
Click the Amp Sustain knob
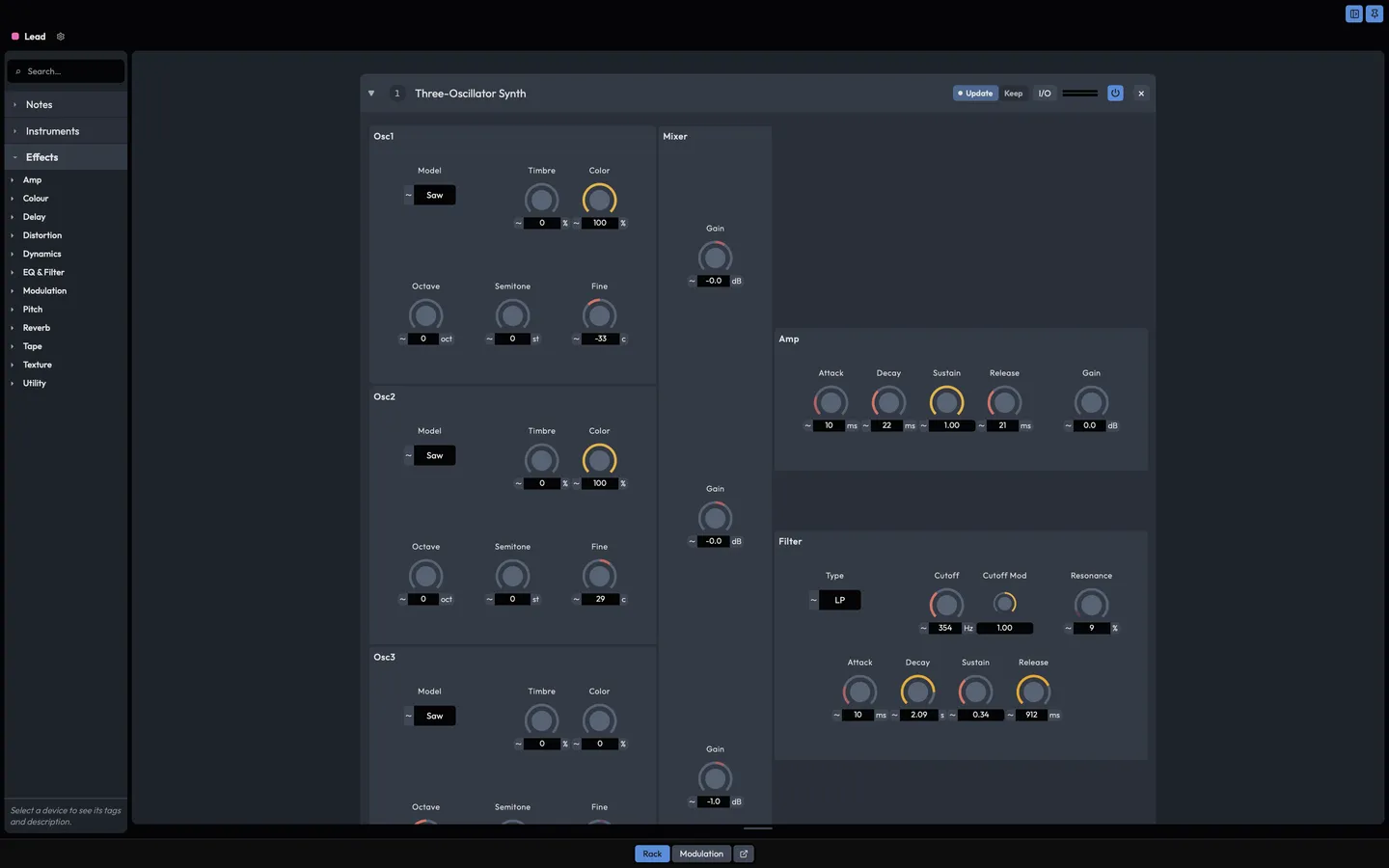point(946,402)
